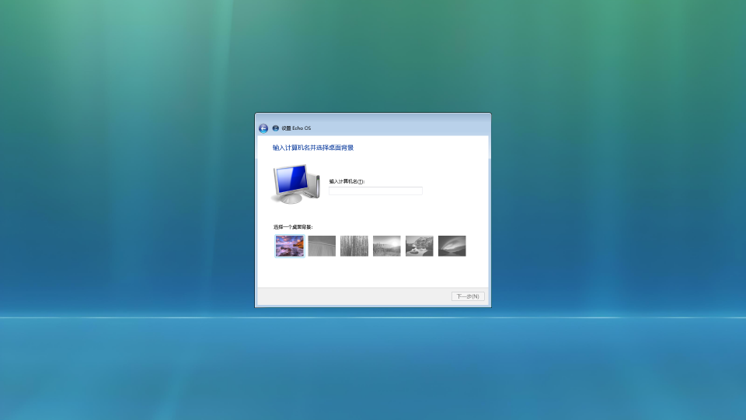The image size is (746, 420).
Task: Choose the vertical tree trunks wallpaper
Action: (354, 246)
